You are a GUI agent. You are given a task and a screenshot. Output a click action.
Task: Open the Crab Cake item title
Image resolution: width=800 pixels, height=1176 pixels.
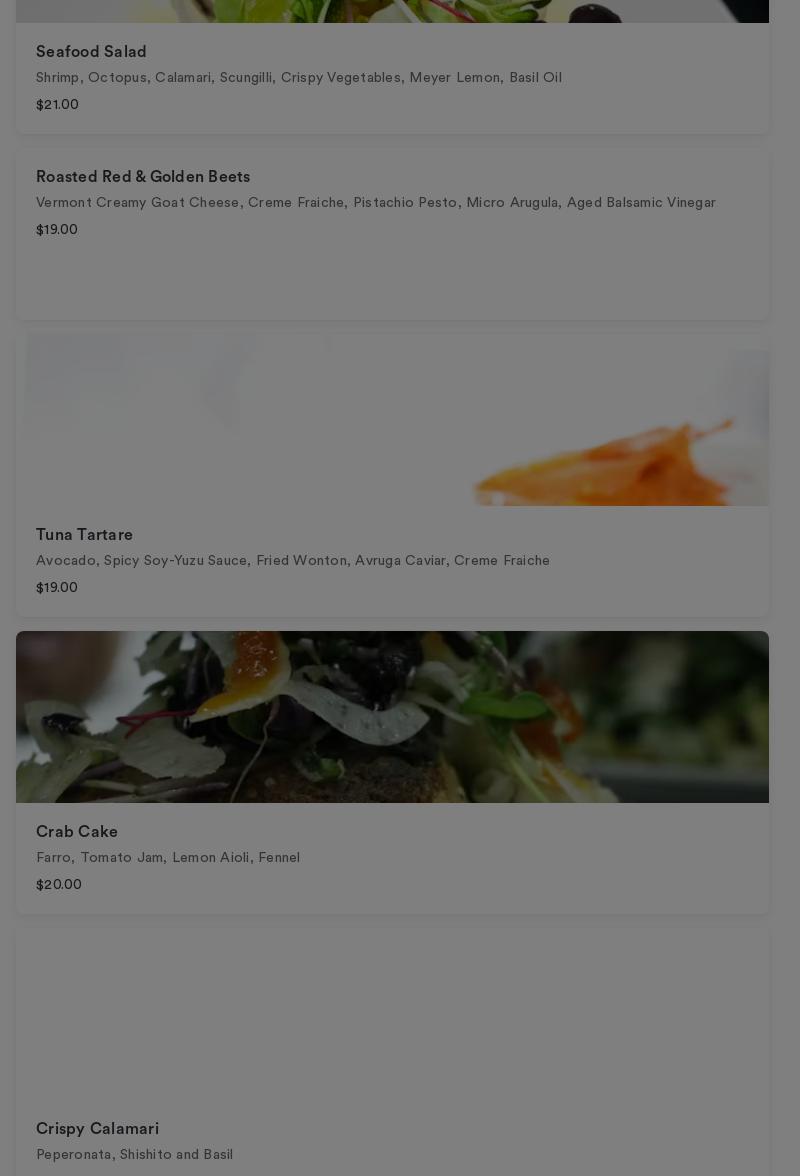click(76, 832)
